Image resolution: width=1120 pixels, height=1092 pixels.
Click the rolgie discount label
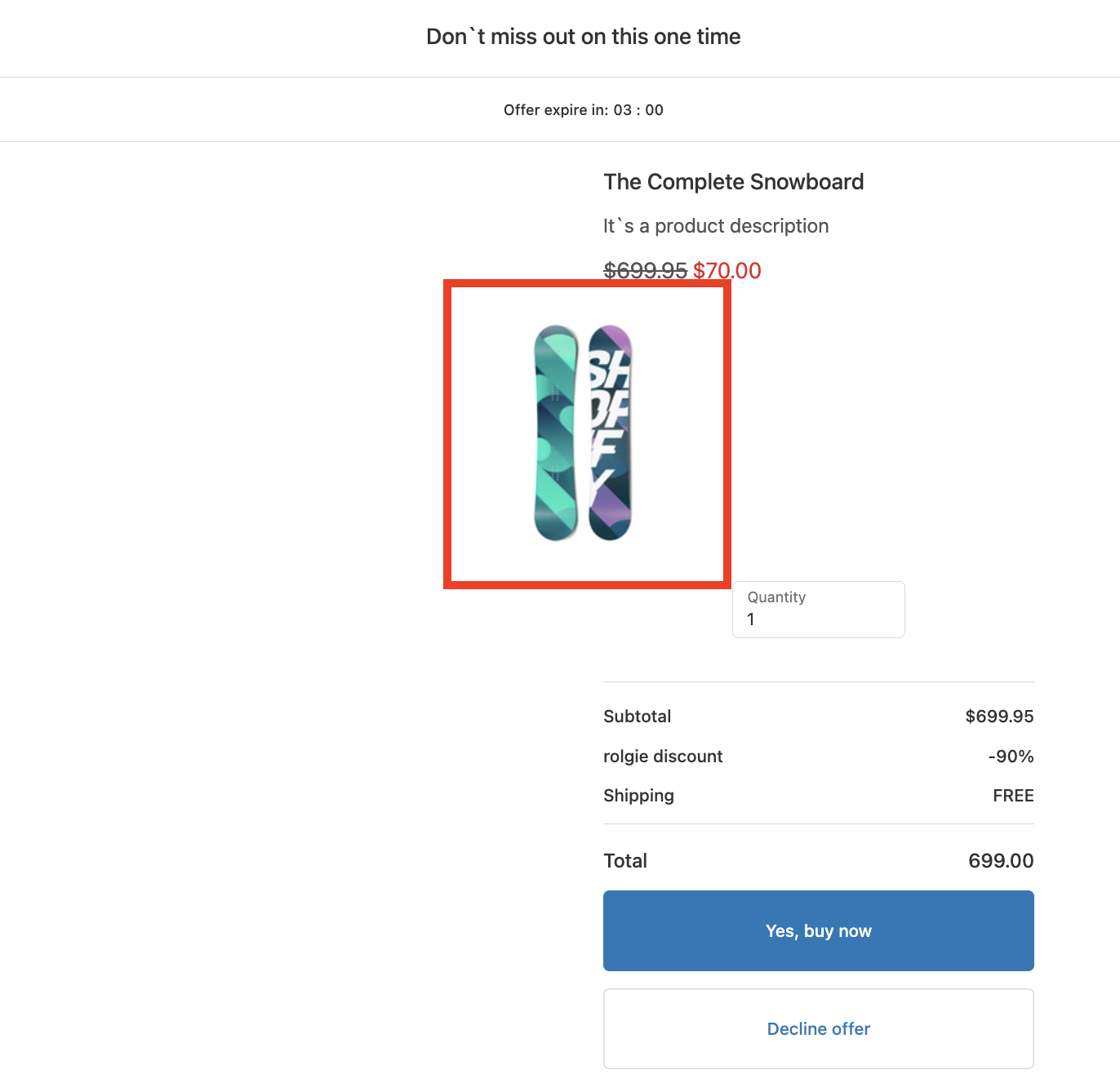click(663, 757)
